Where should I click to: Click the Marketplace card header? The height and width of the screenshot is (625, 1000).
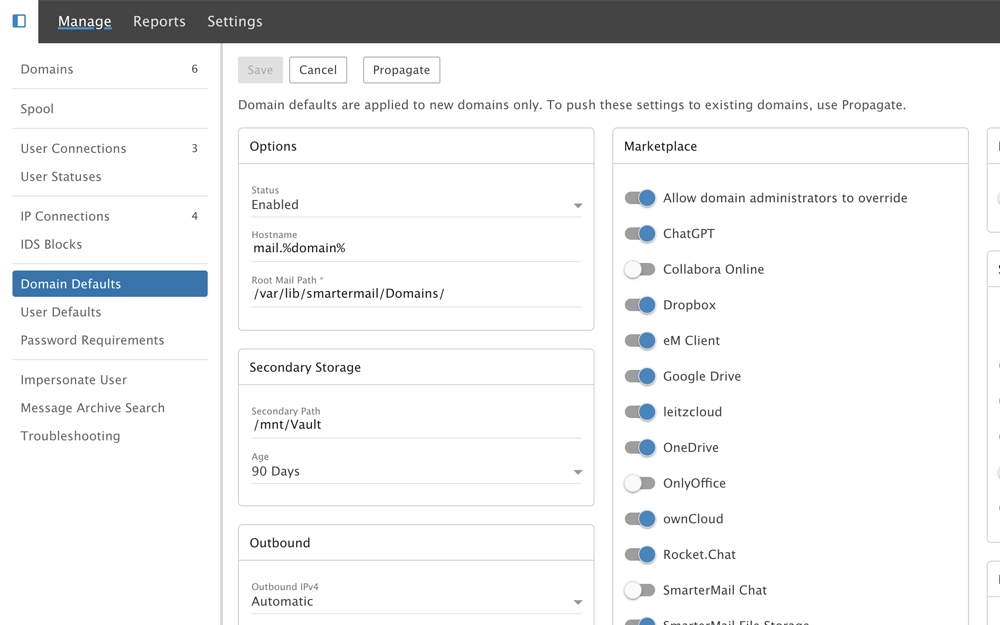[x=790, y=146]
